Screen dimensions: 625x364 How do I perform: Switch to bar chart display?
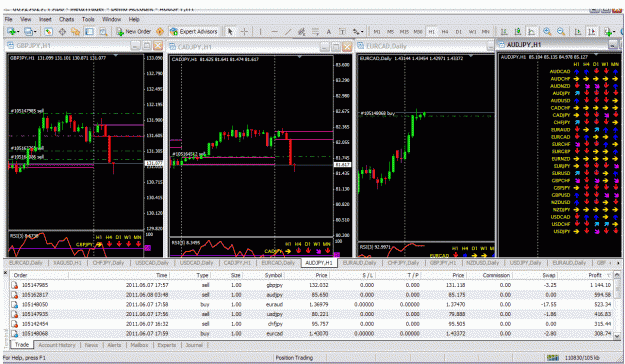point(504,31)
